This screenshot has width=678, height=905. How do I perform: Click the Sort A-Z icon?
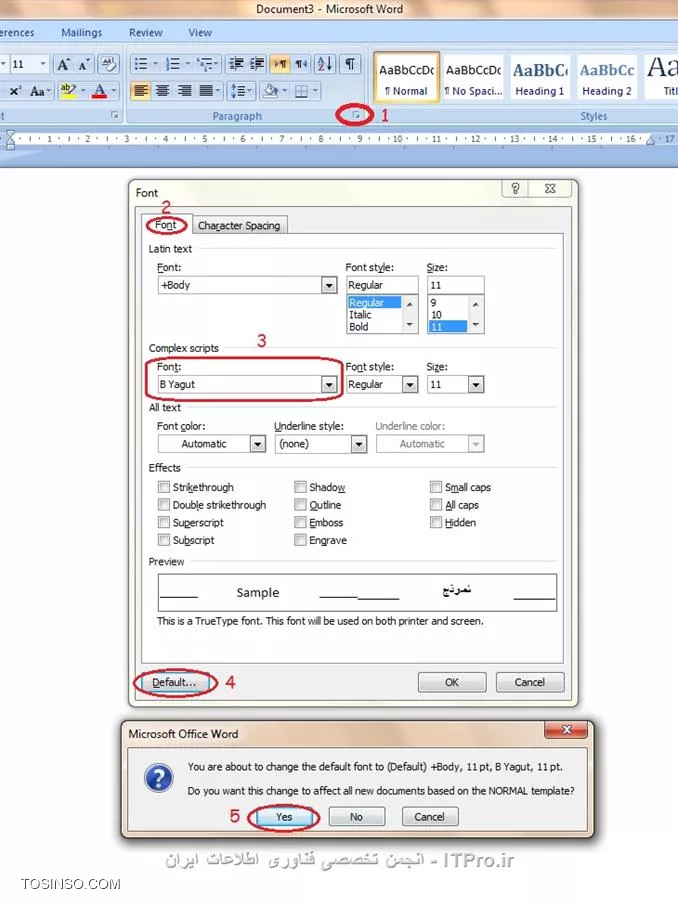tap(324, 64)
